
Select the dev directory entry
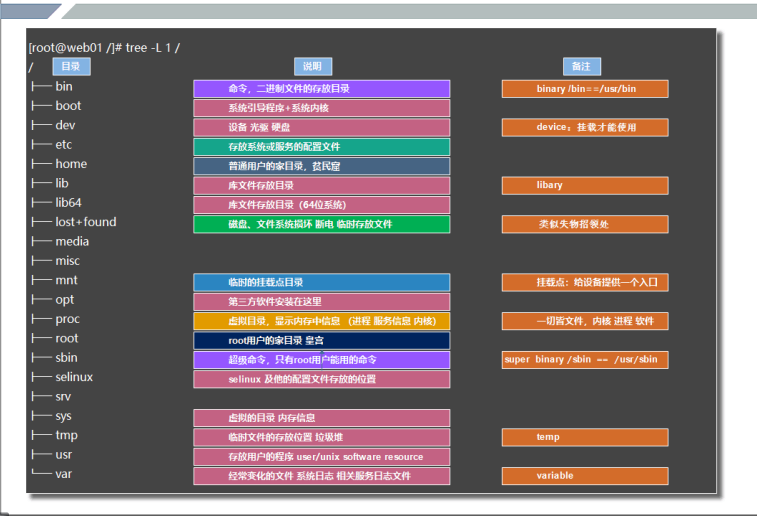pyautogui.click(x=65, y=125)
